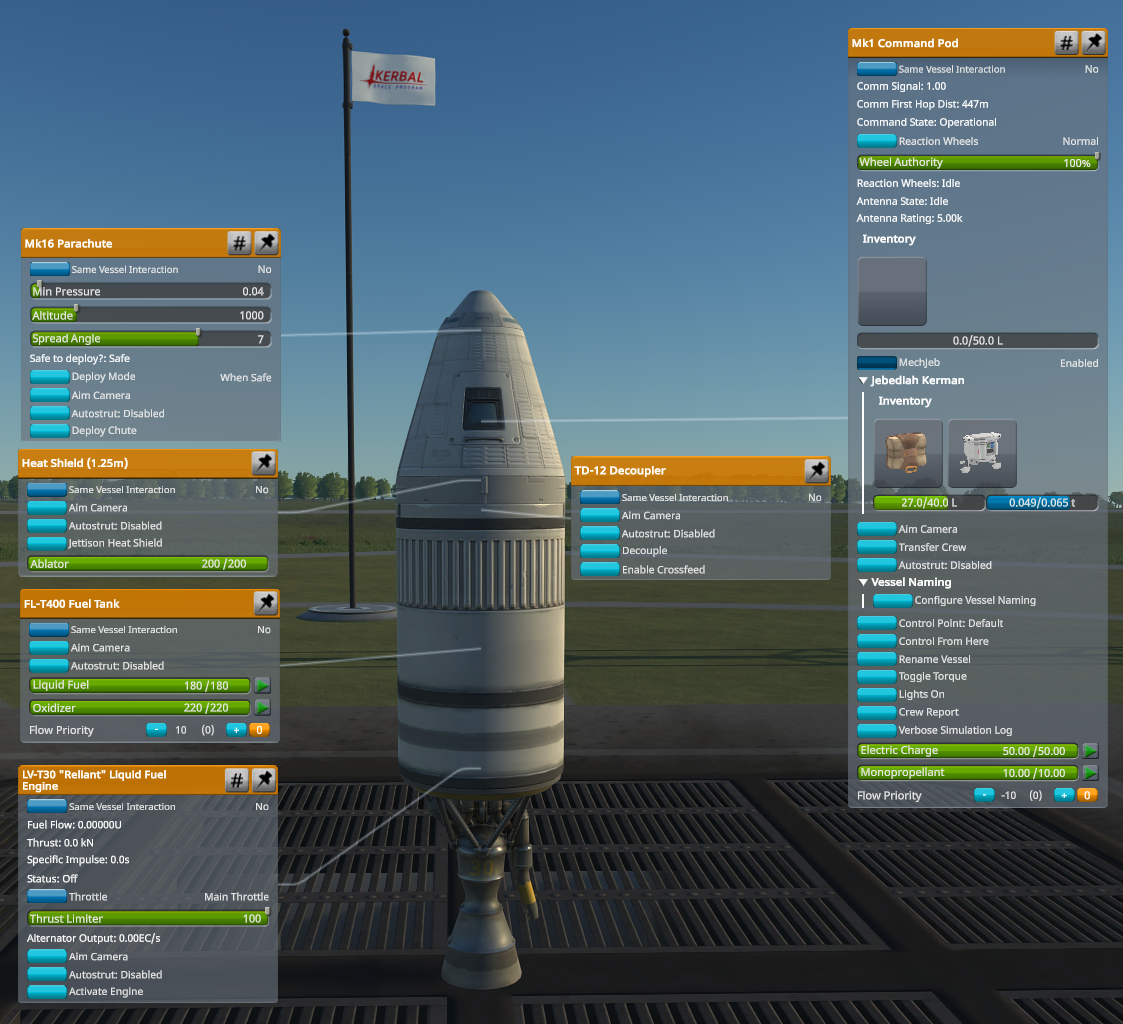Pin the LV-T30 Reliant engine window
This screenshot has width=1123, height=1024.
264,780
